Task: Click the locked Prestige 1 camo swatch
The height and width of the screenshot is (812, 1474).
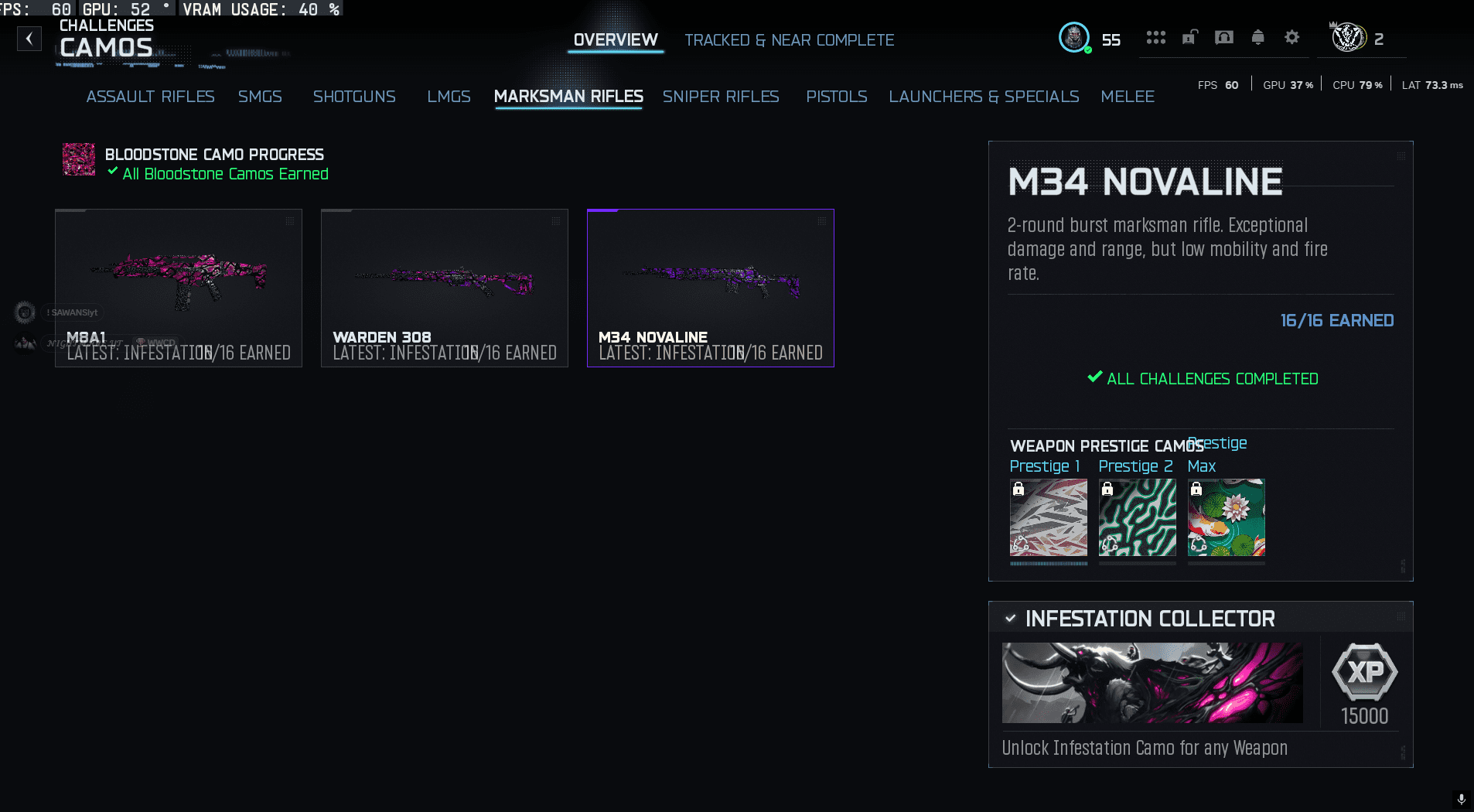Action: point(1048,517)
